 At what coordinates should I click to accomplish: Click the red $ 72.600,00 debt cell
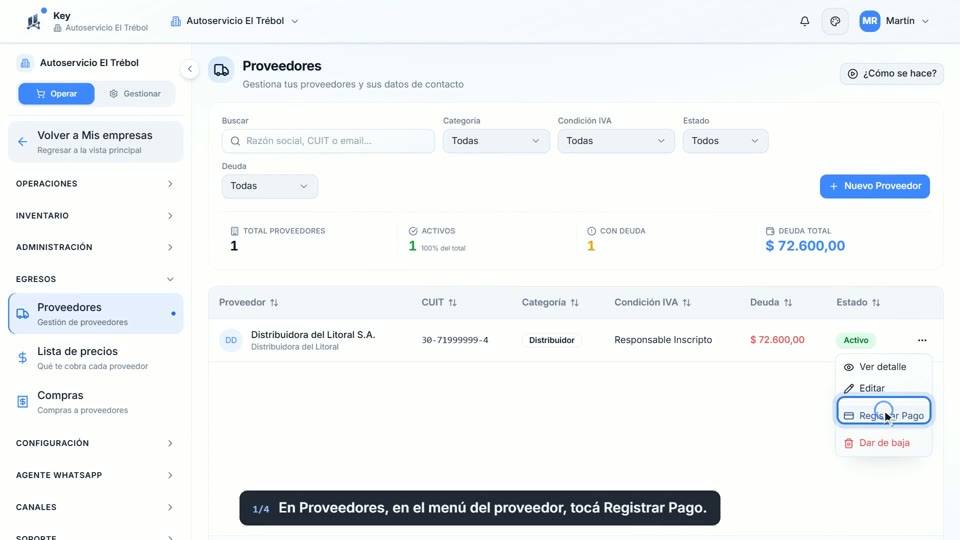coord(777,340)
